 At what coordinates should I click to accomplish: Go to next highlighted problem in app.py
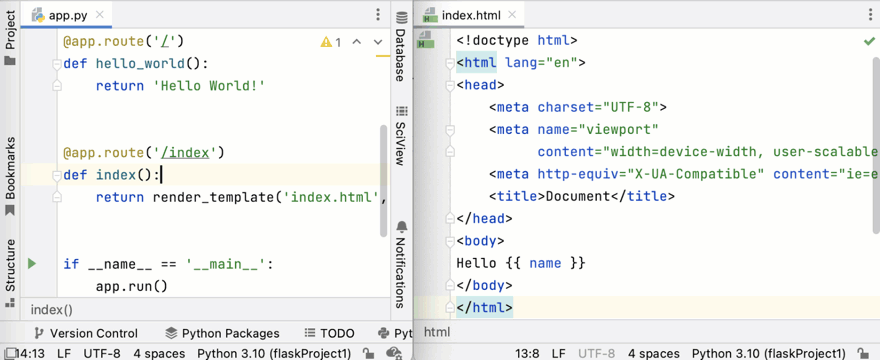[378, 42]
